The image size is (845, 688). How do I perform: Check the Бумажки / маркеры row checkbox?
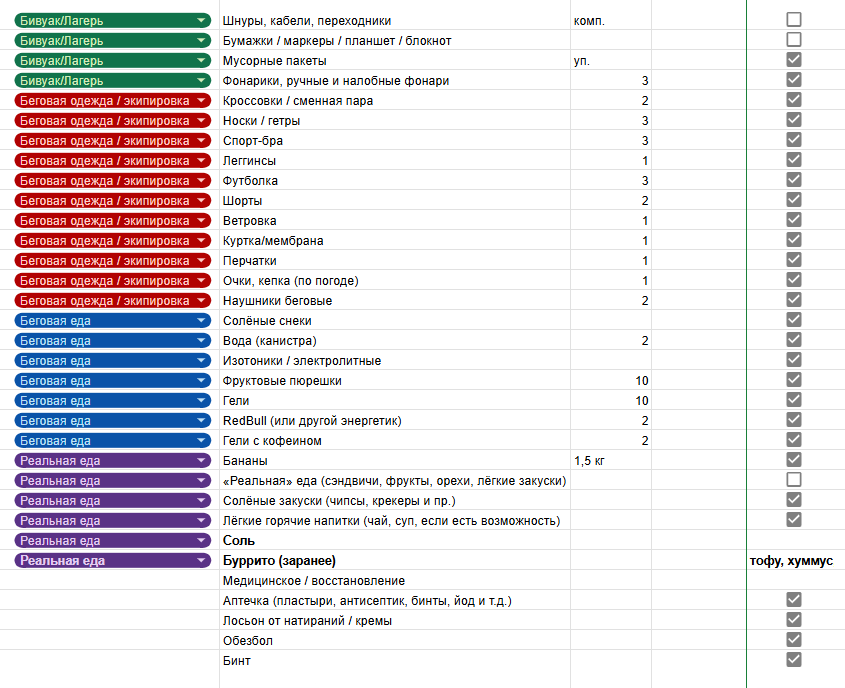[x=794, y=40]
